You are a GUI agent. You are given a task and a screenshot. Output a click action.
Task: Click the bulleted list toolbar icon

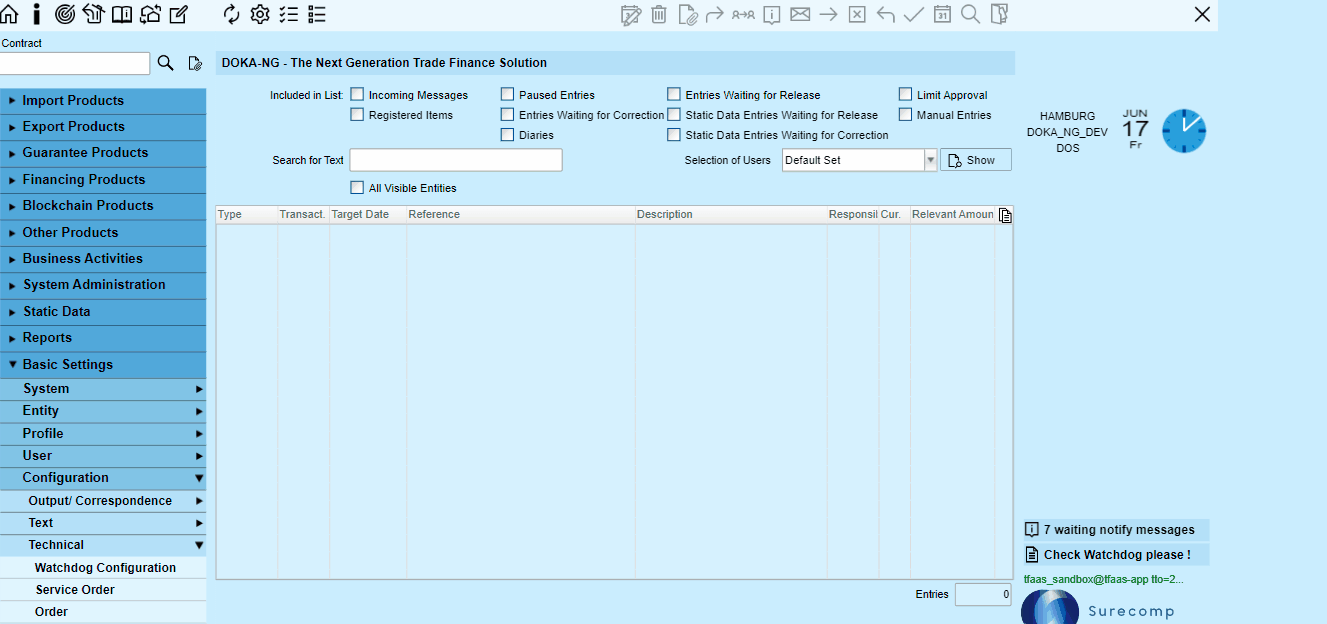pos(317,14)
